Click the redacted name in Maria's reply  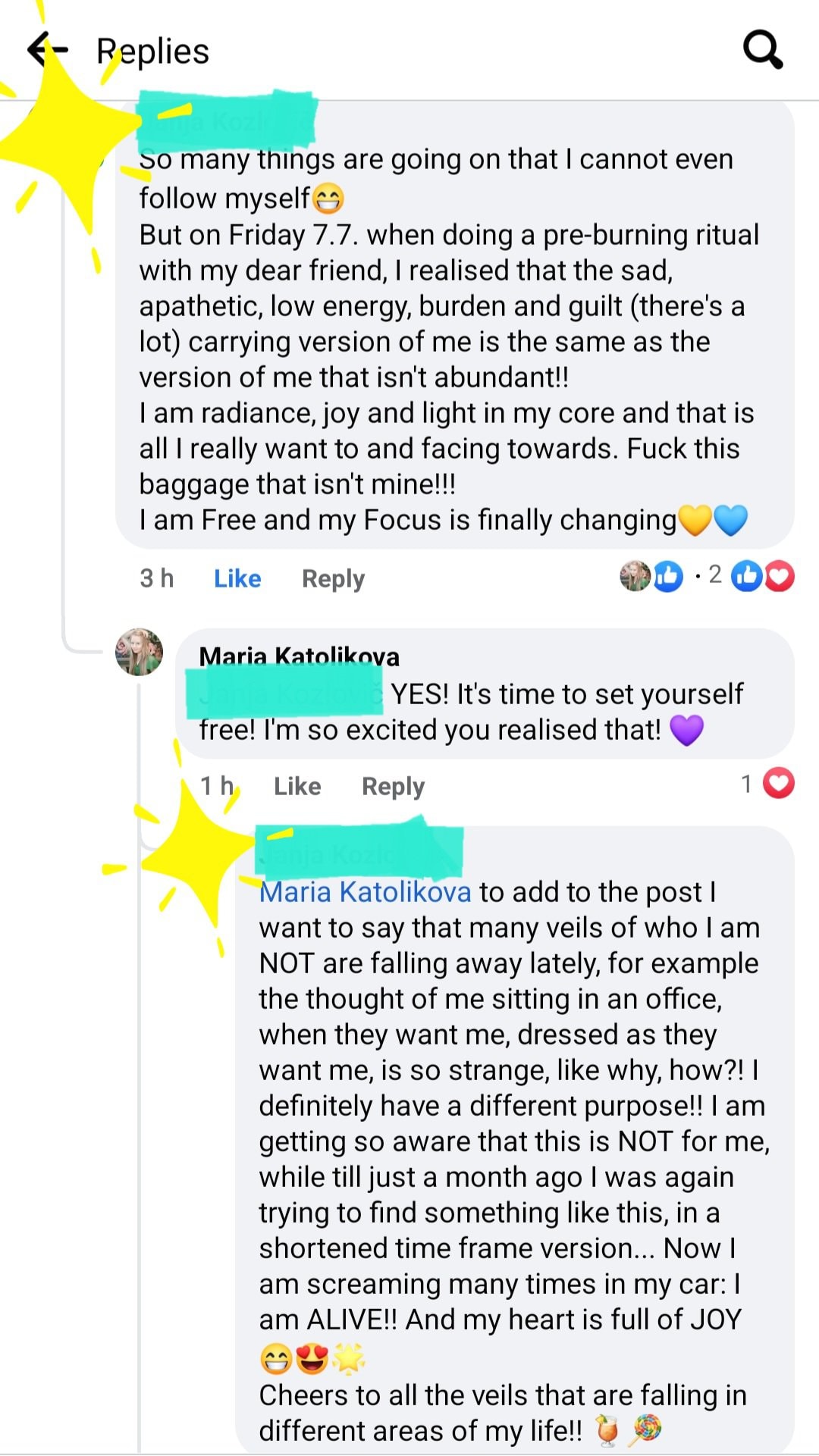(x=285, y=694)
